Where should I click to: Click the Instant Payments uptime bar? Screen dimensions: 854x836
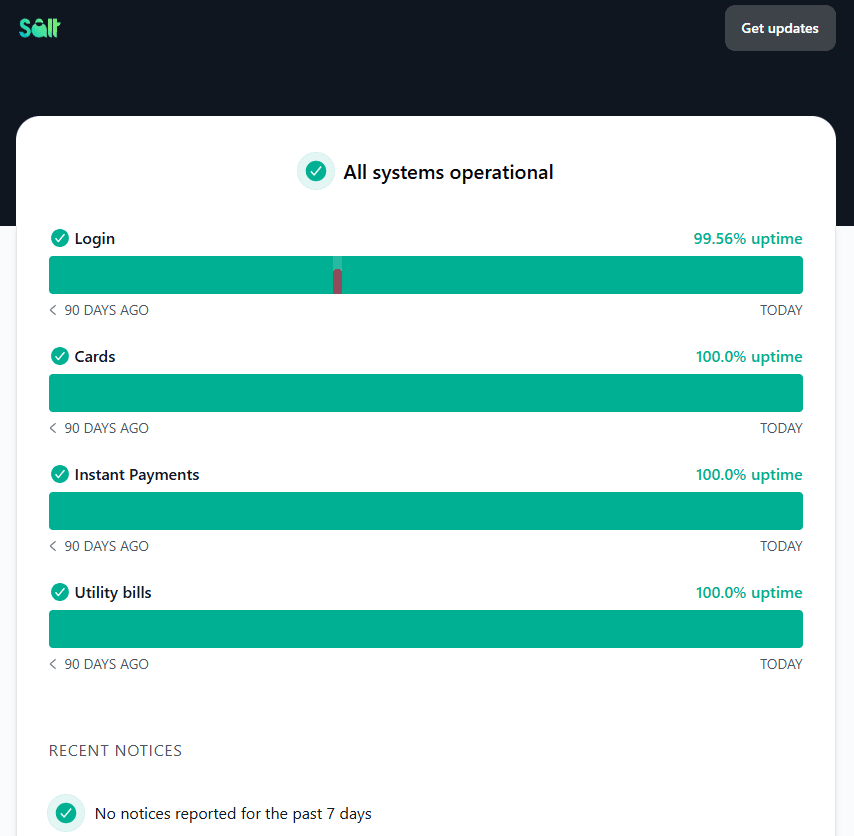[426, 511]
